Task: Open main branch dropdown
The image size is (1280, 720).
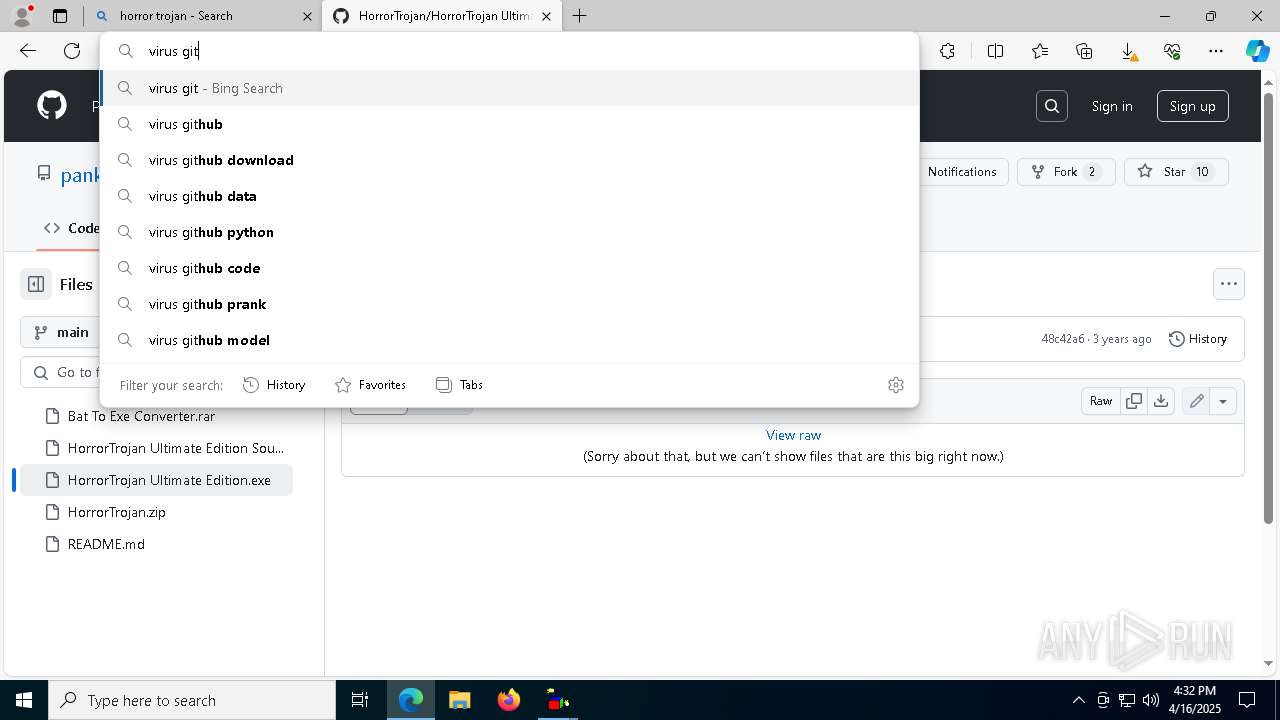Action: point(60,332)
